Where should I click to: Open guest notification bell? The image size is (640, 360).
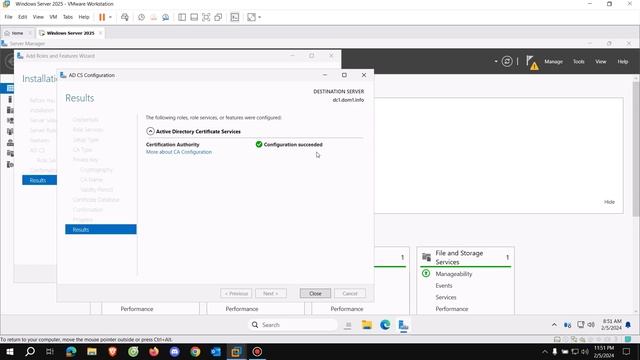pyautogui.click(x=628, y=325)
